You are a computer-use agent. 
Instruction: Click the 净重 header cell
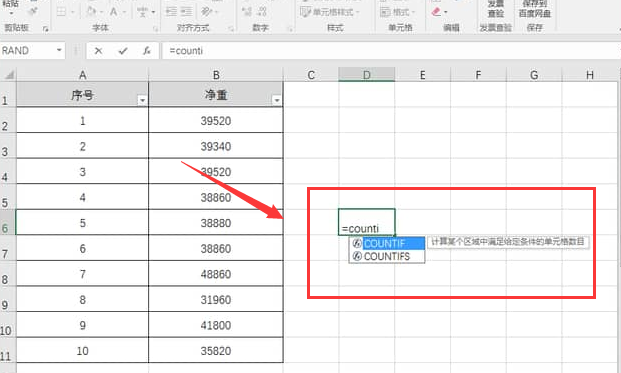(x=216, y=94)
